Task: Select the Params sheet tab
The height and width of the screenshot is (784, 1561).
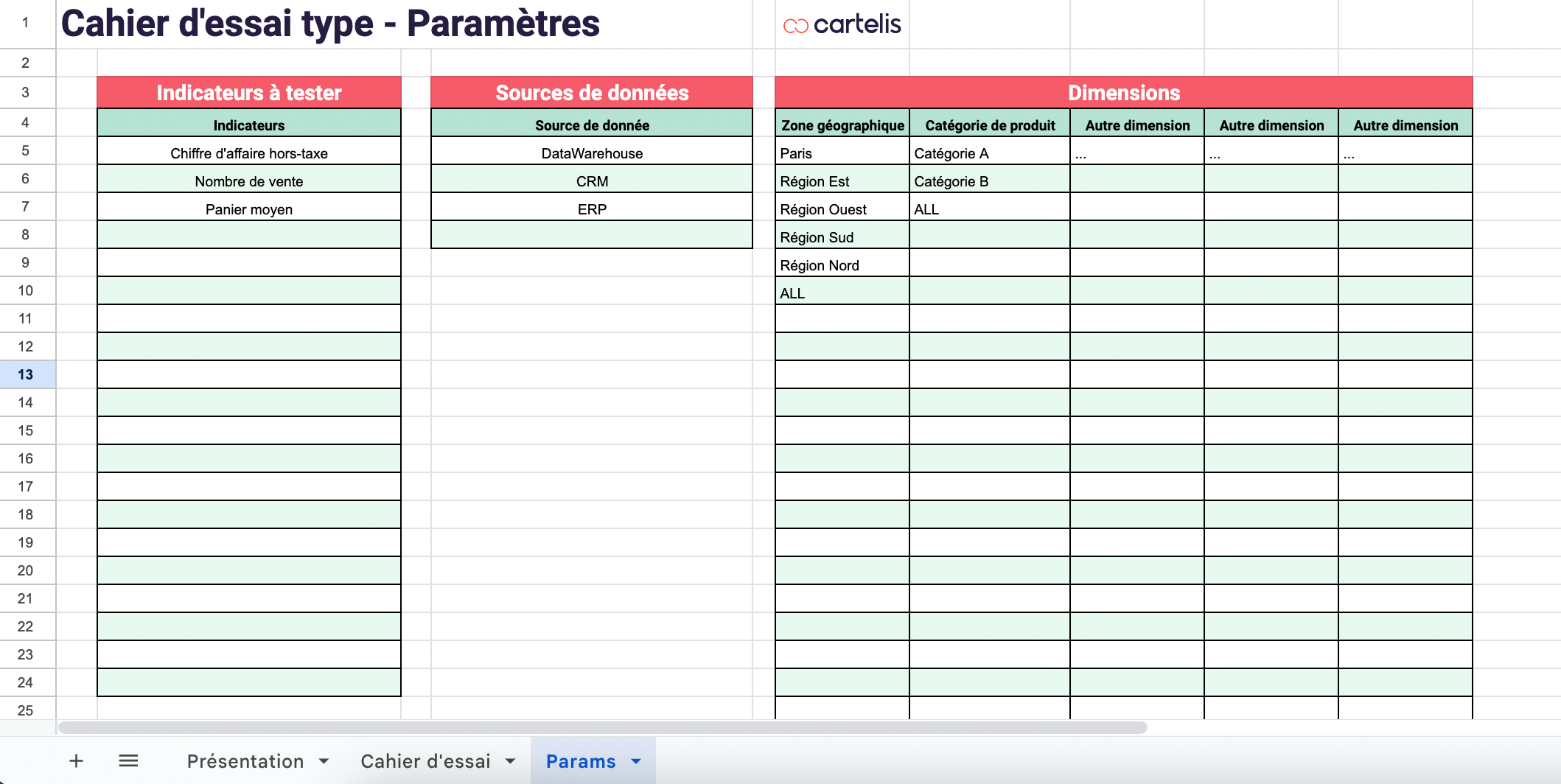Action: click(581, 761)
